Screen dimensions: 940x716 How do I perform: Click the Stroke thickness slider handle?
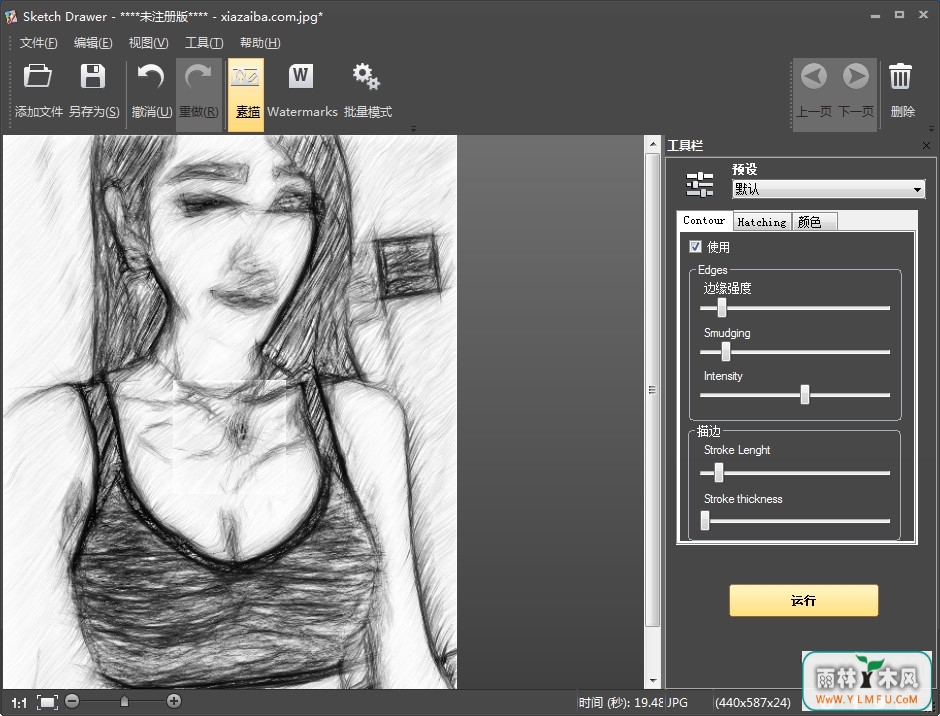pyautogui.click(x=705, y=521)
